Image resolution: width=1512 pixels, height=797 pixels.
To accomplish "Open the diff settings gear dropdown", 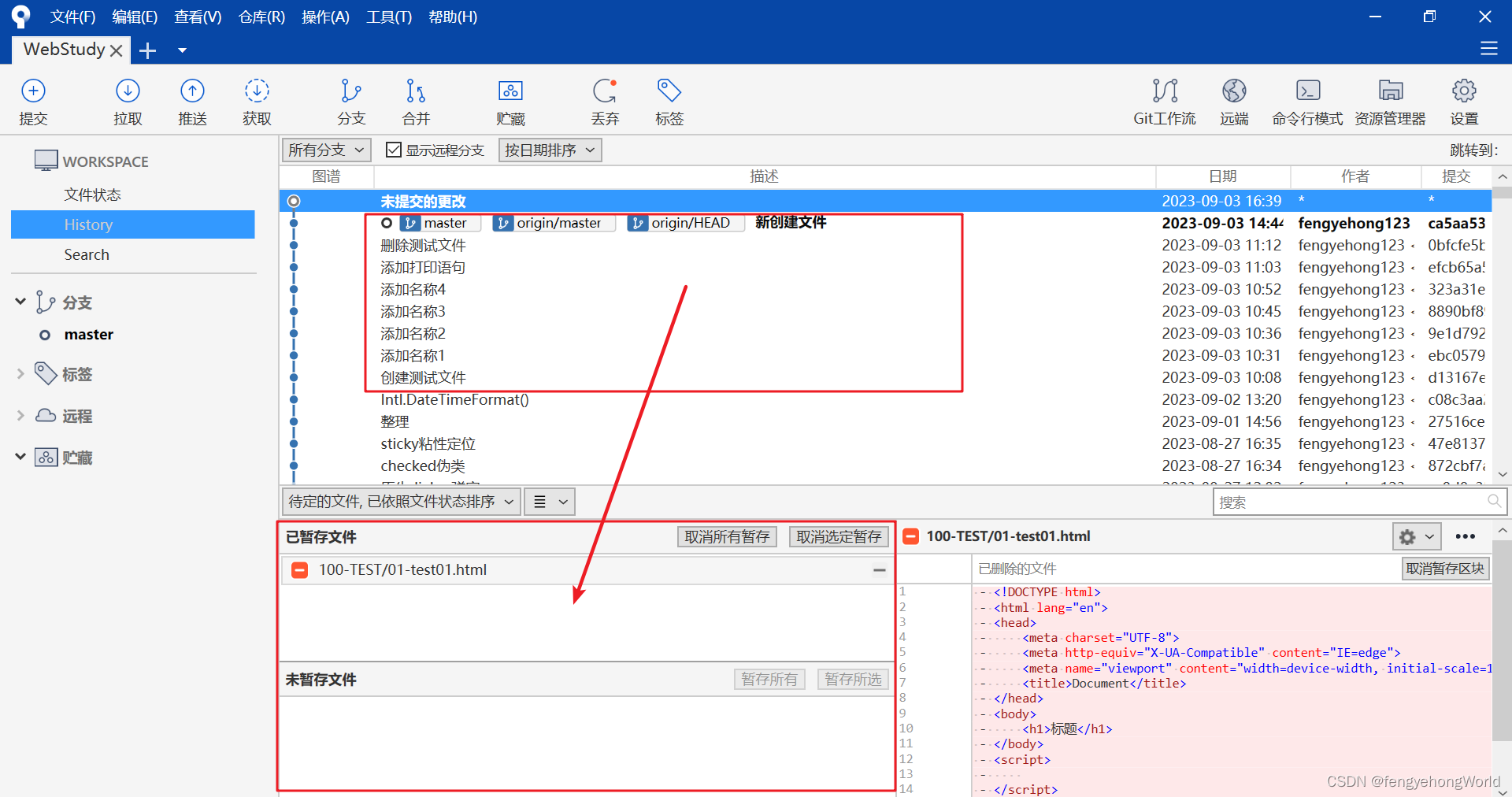I will tap(1416, 536).
